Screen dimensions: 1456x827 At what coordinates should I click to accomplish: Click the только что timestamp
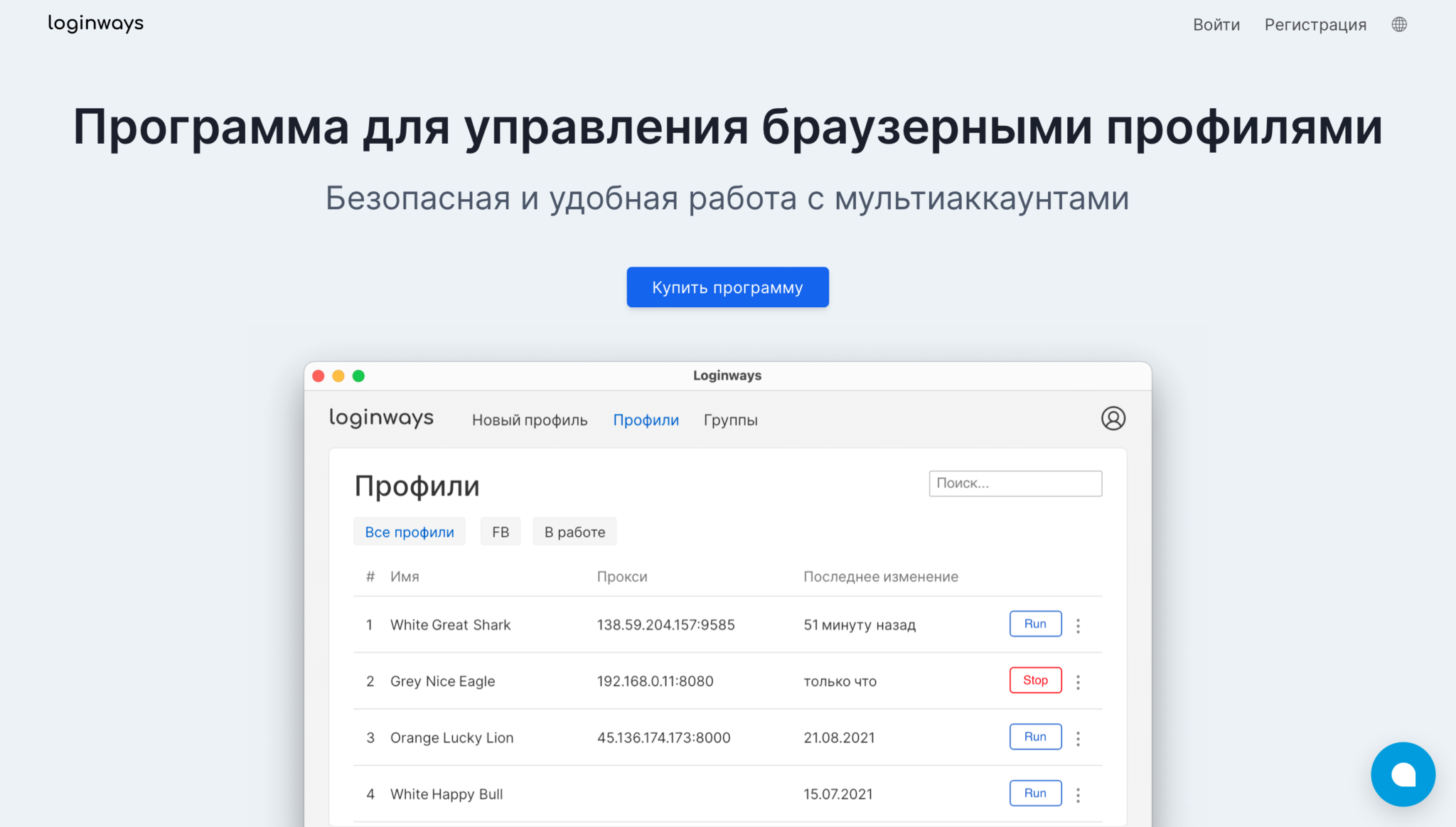pos(840,681)
